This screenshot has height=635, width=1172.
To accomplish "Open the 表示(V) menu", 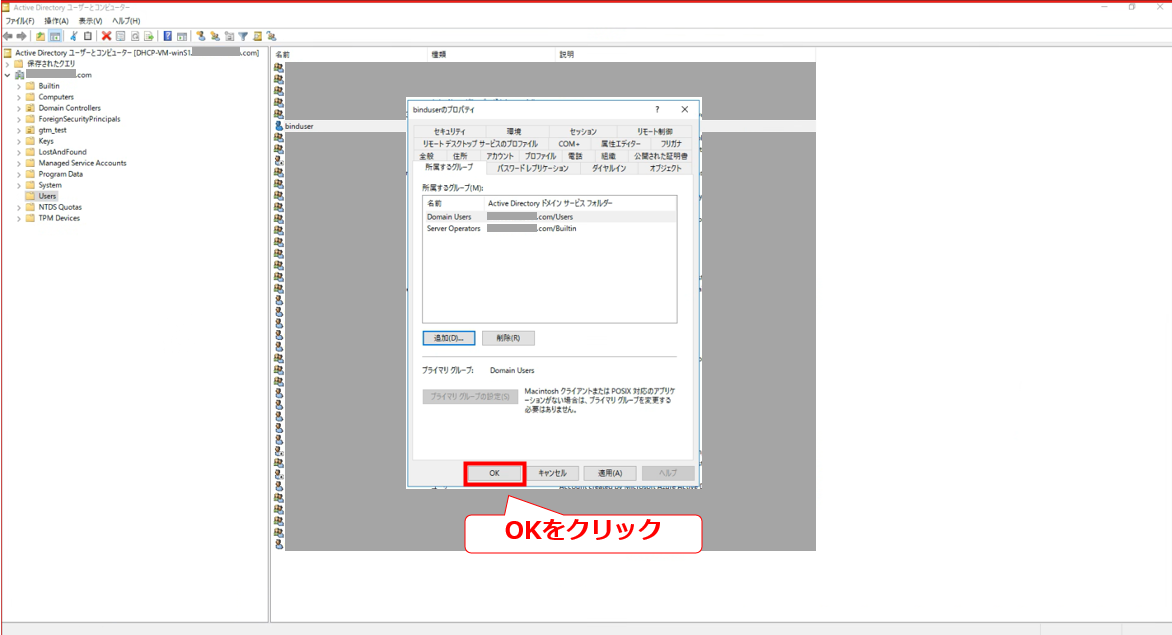I will [90, 21].
